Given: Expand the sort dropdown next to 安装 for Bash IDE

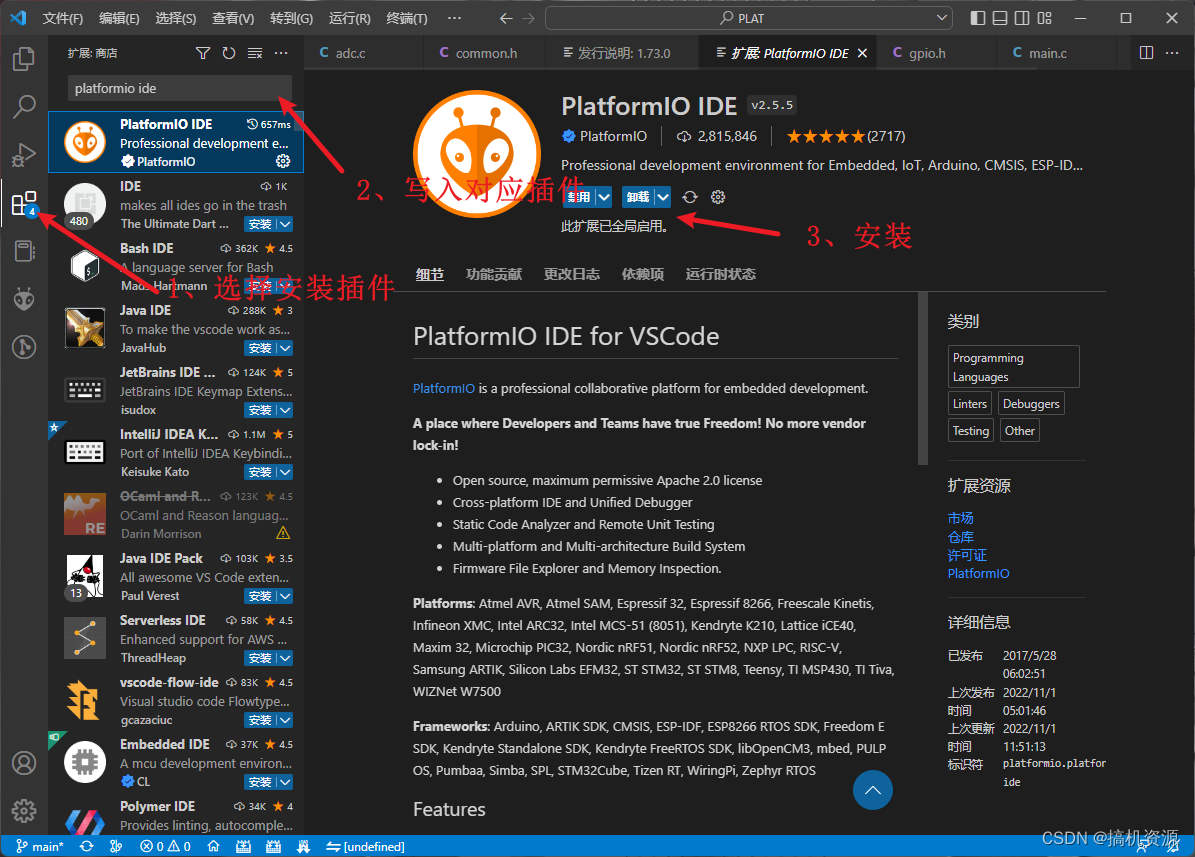Looking at the screenshot, I should [x=286, y=286].
